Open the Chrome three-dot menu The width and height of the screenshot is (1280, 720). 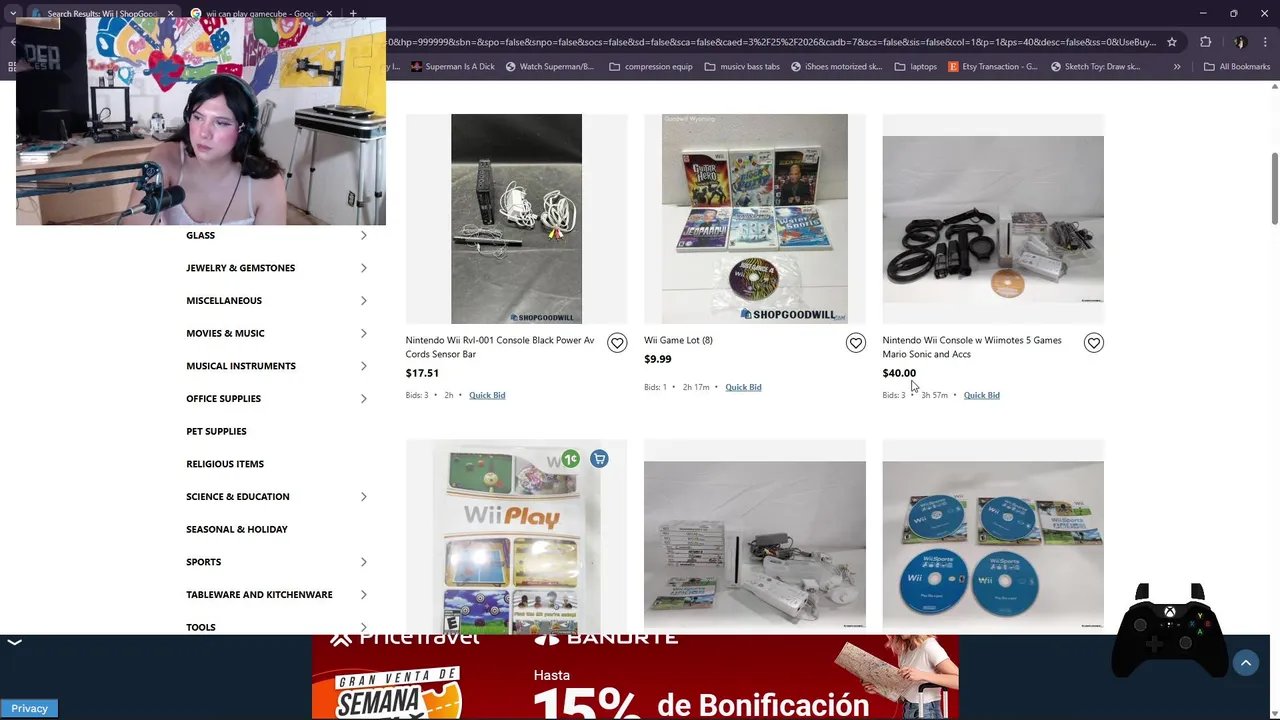(x=1265, y=42)
